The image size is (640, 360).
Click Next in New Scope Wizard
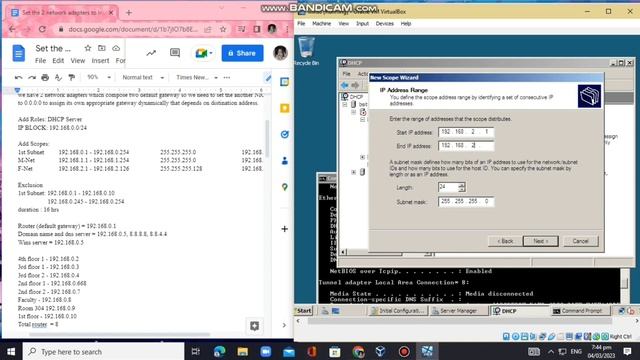540,241
